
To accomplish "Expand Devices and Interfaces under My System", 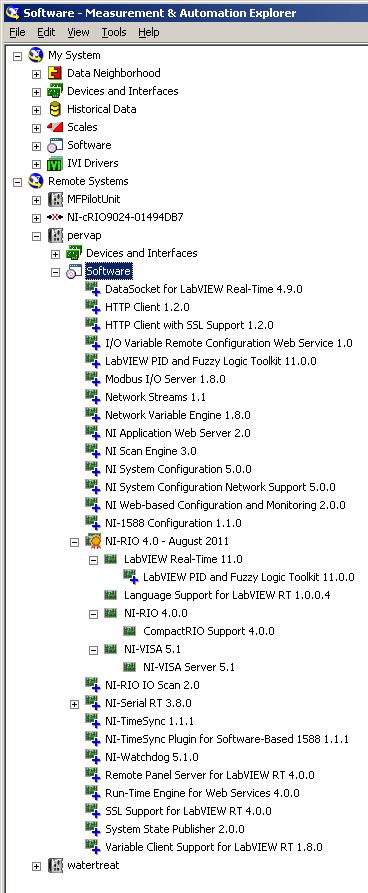I will (36, 92).
